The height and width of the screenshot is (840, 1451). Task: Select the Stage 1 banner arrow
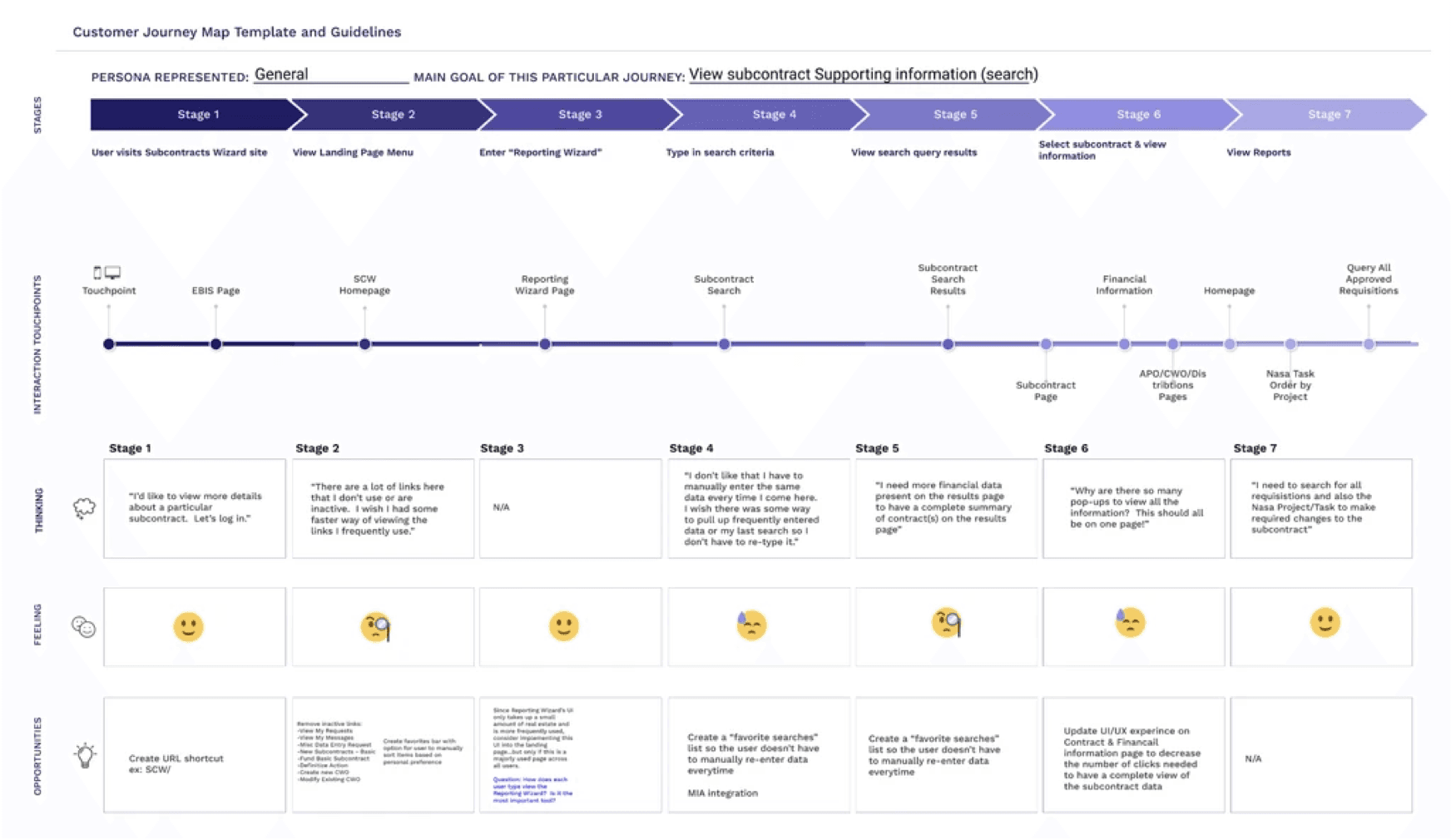point(198,114)
